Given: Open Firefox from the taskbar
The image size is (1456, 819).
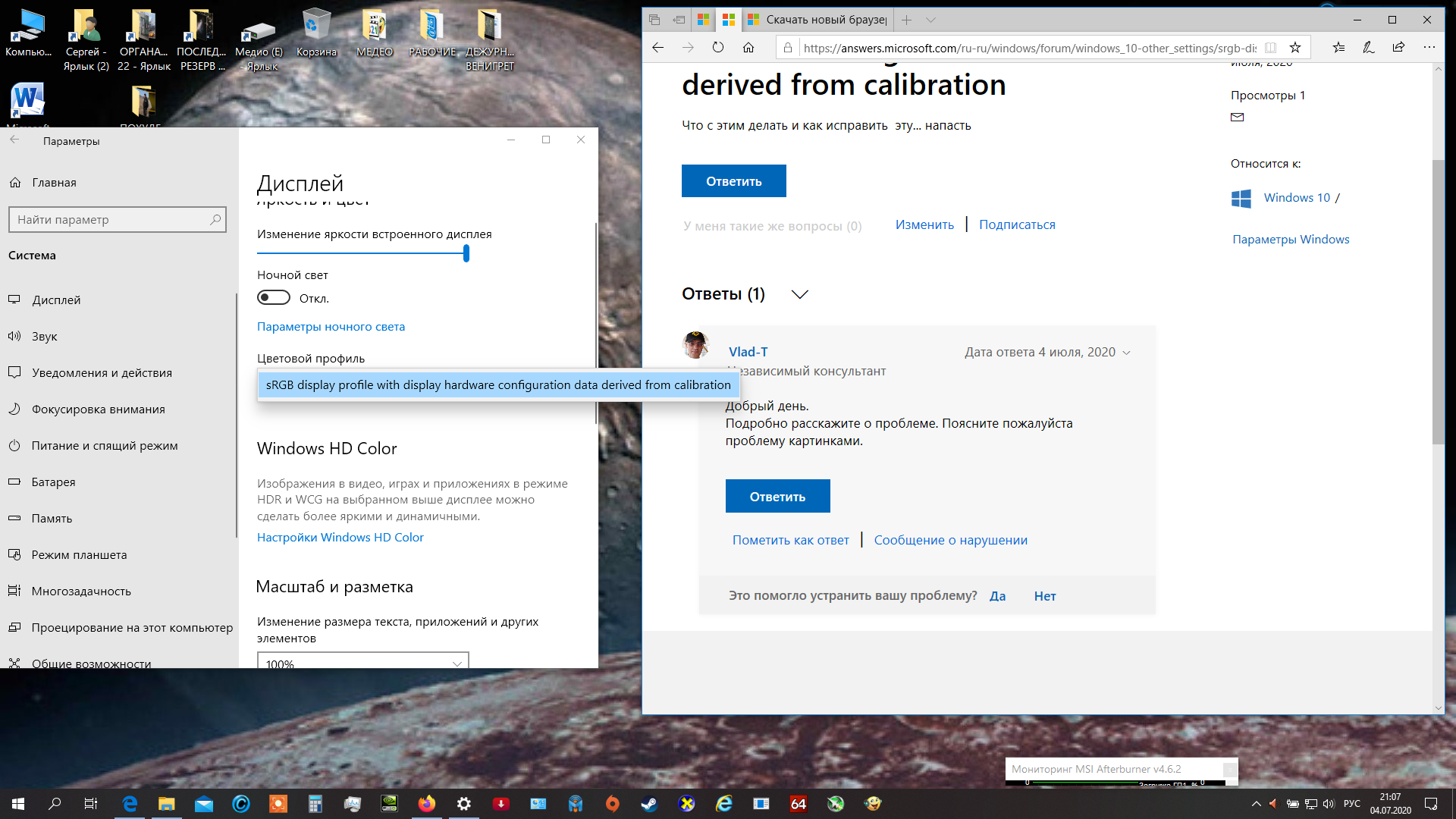Looking at the screenshot, I should click(427, 804).
